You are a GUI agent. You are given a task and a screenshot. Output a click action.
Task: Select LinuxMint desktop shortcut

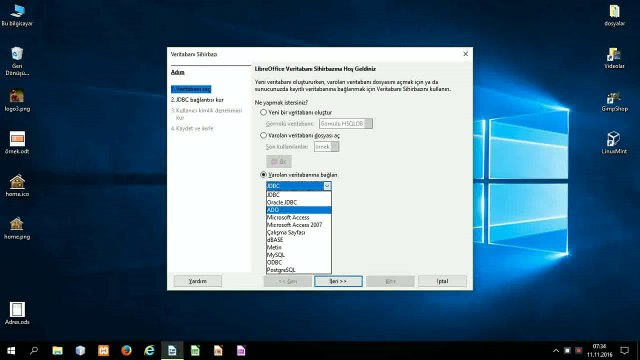[614, 143]
